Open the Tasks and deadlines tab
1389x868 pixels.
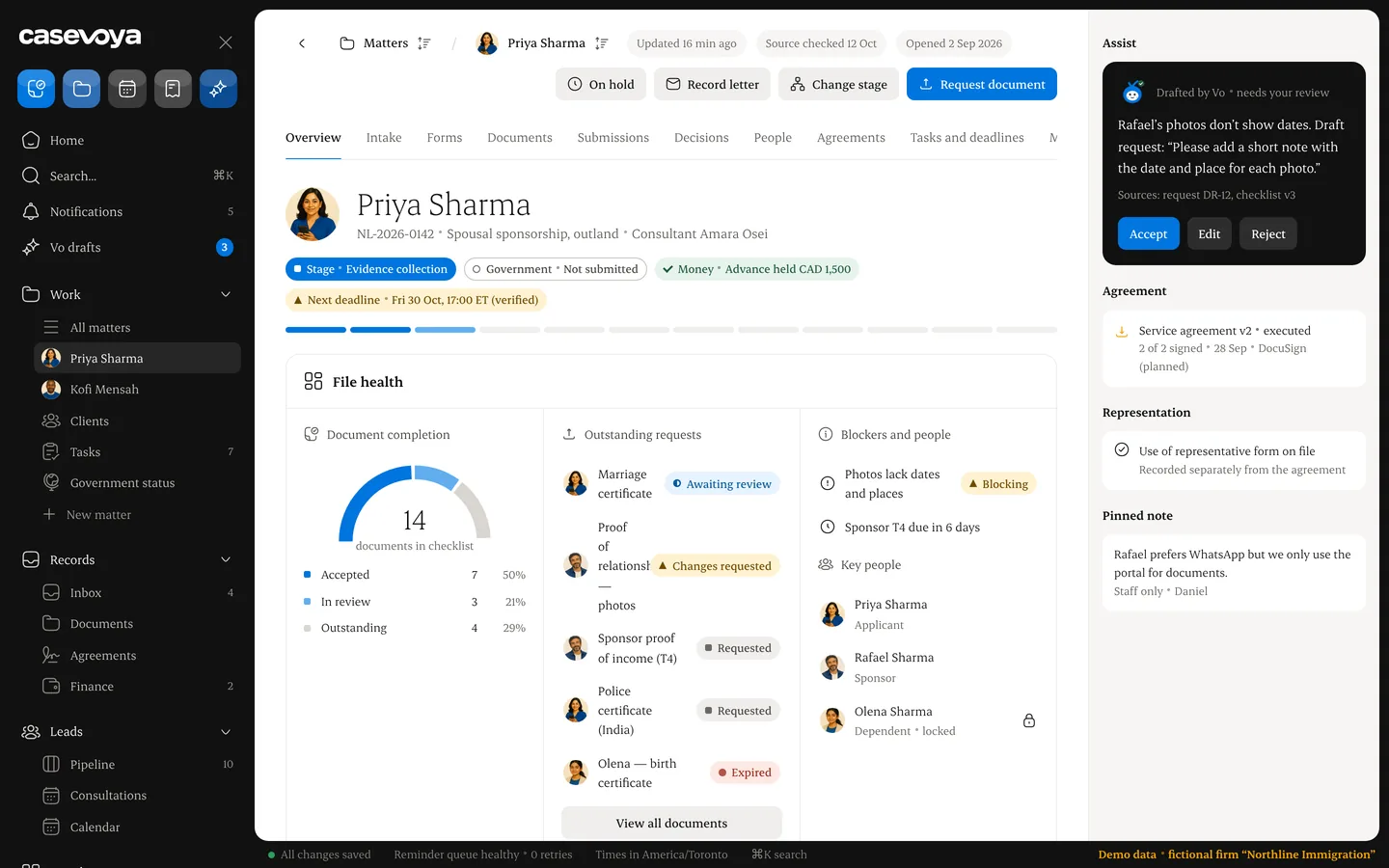coord(967,138)
